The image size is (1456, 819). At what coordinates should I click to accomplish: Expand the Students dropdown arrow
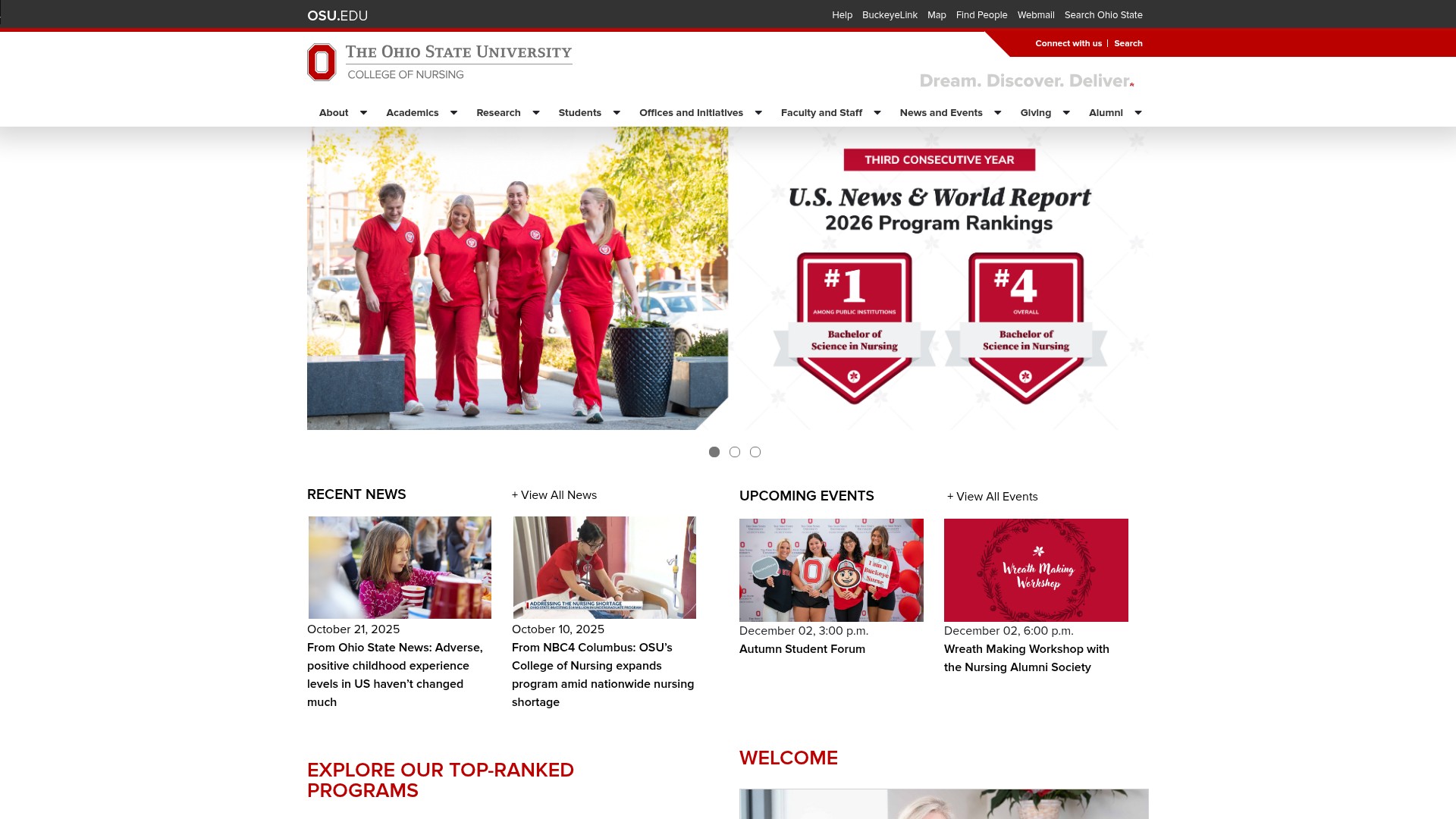pyautogui.click(x=617, y=113)
